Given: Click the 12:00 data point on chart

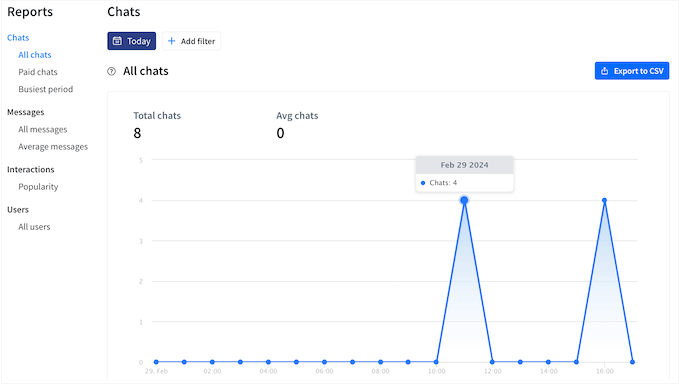Looking at the screenshot, I should [x=492, y=362].
